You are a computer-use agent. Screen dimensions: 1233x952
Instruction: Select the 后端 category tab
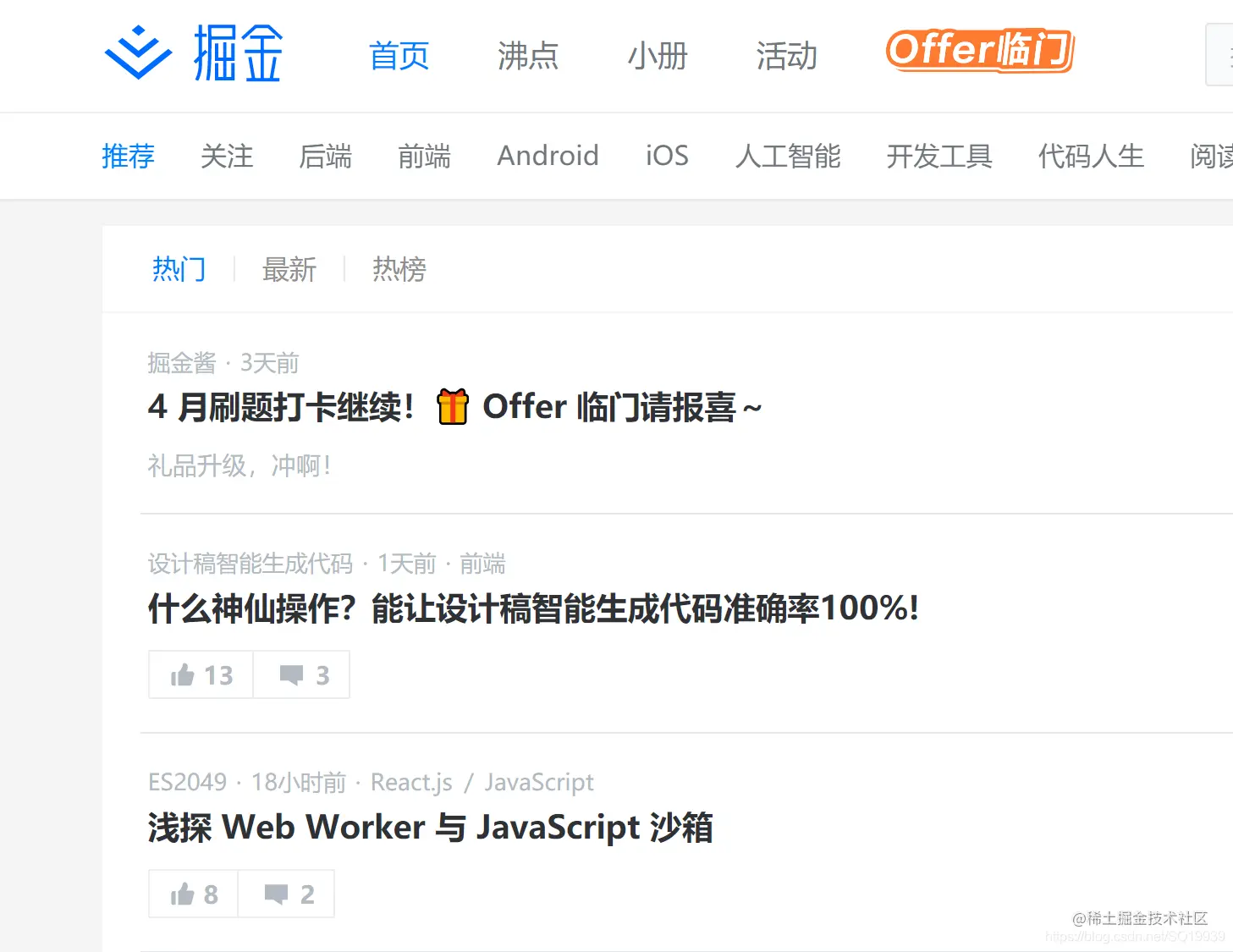pos(326,156)
